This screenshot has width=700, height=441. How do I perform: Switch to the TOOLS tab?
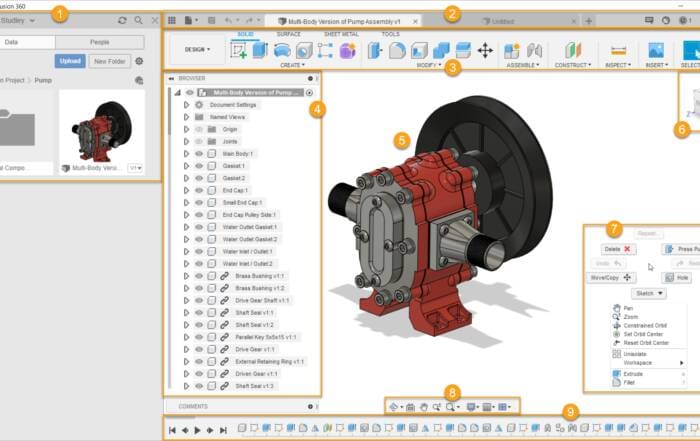click(x=390, y=34)
